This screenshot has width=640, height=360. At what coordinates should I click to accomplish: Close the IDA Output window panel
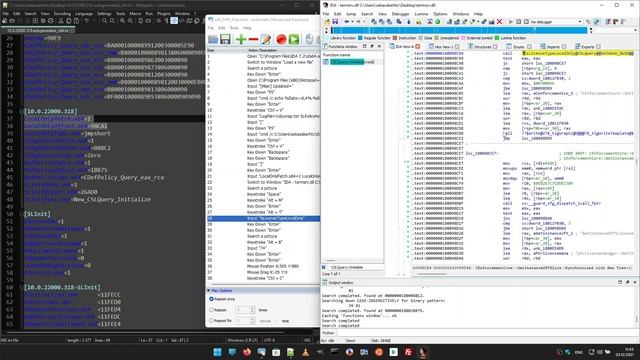(x=635, y=282)
